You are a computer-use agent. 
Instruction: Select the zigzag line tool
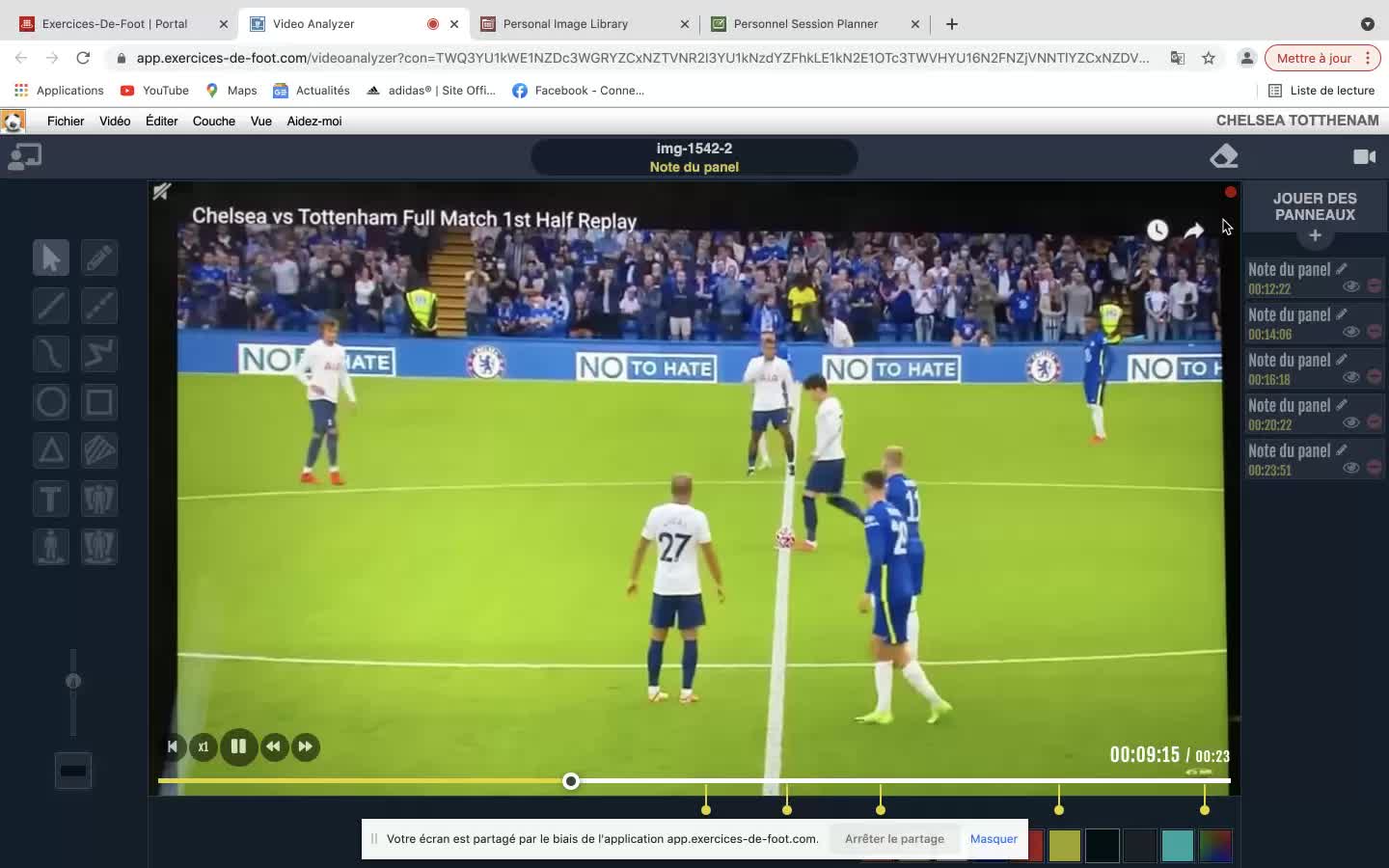[99, 354]
